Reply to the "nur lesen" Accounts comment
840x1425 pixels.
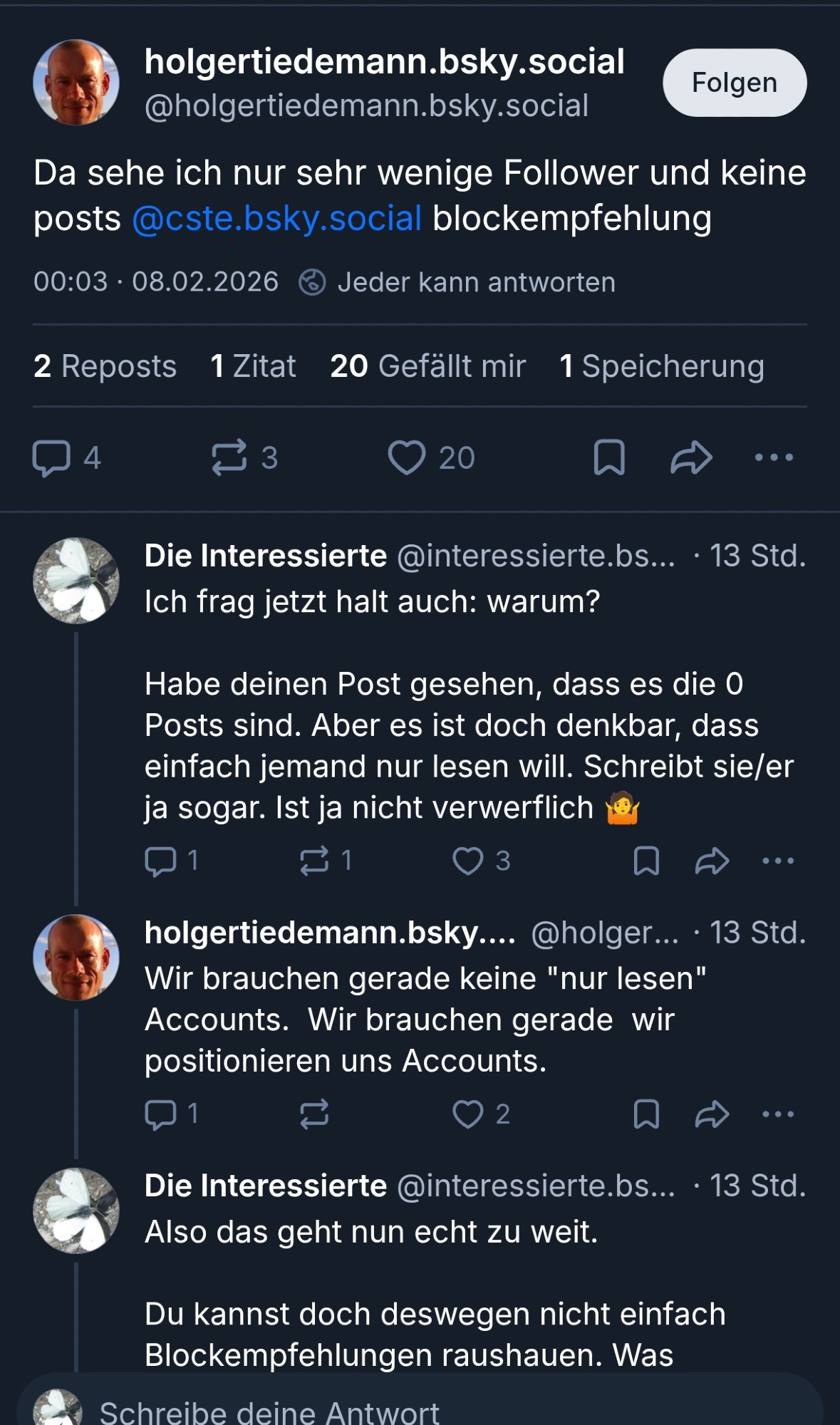tap(161, 1114)
